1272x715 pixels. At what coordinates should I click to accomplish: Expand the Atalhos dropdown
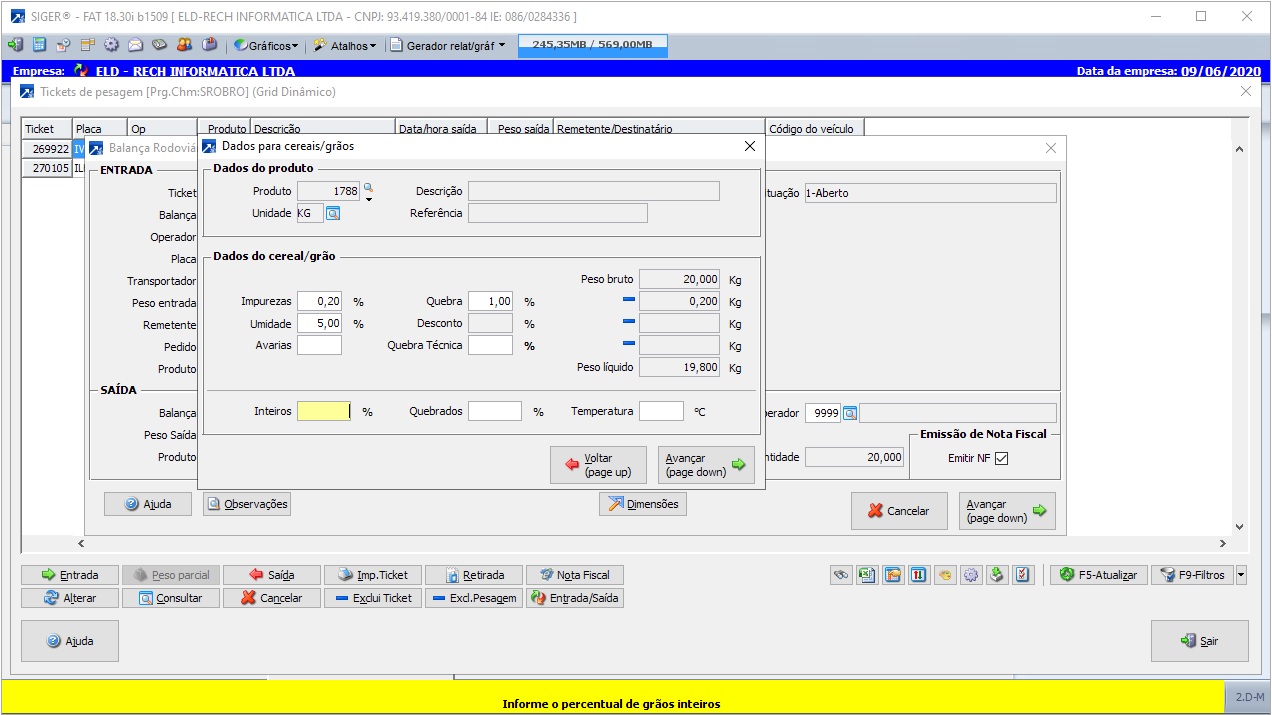(345, 45)
